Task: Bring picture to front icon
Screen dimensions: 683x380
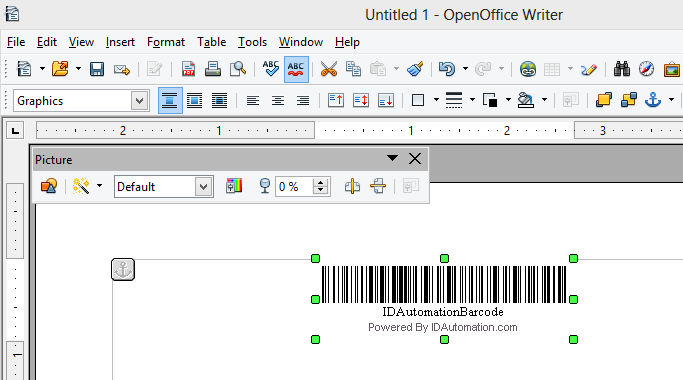Action: (604, 101)
